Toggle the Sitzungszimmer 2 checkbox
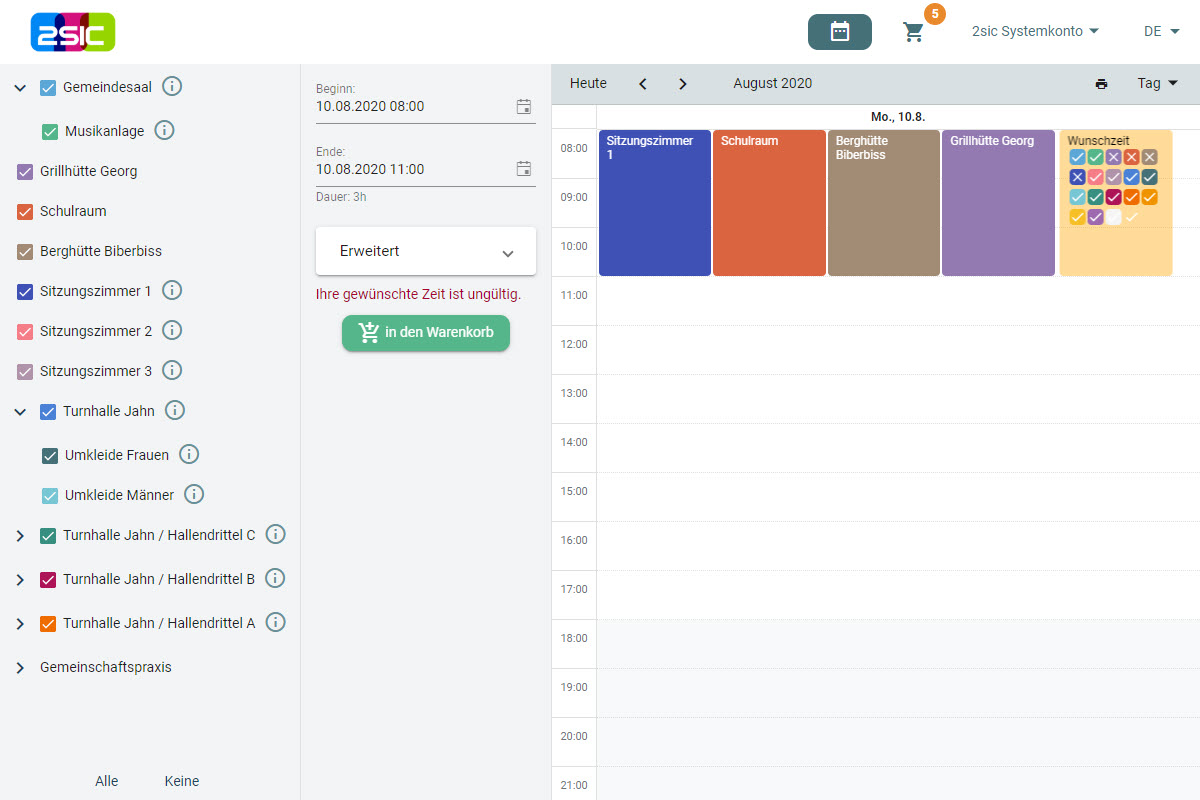Viewport: 1200px width, 800px height. pos(26,331)
